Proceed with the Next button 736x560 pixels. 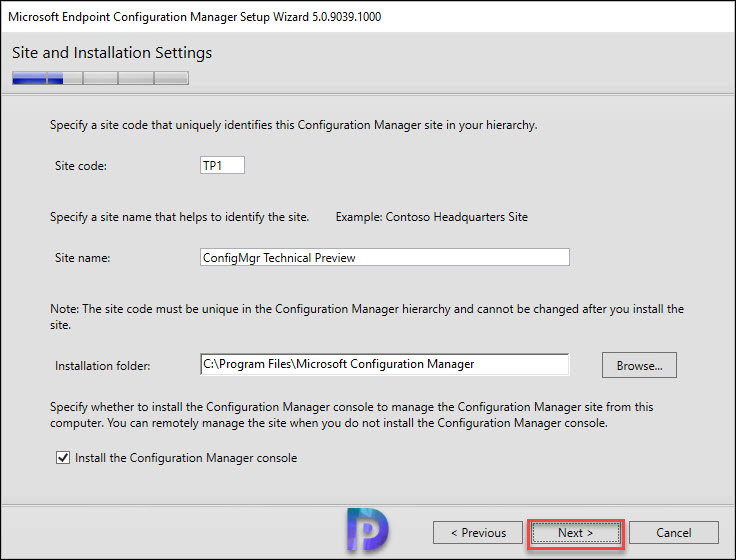[x=575, y=533]
